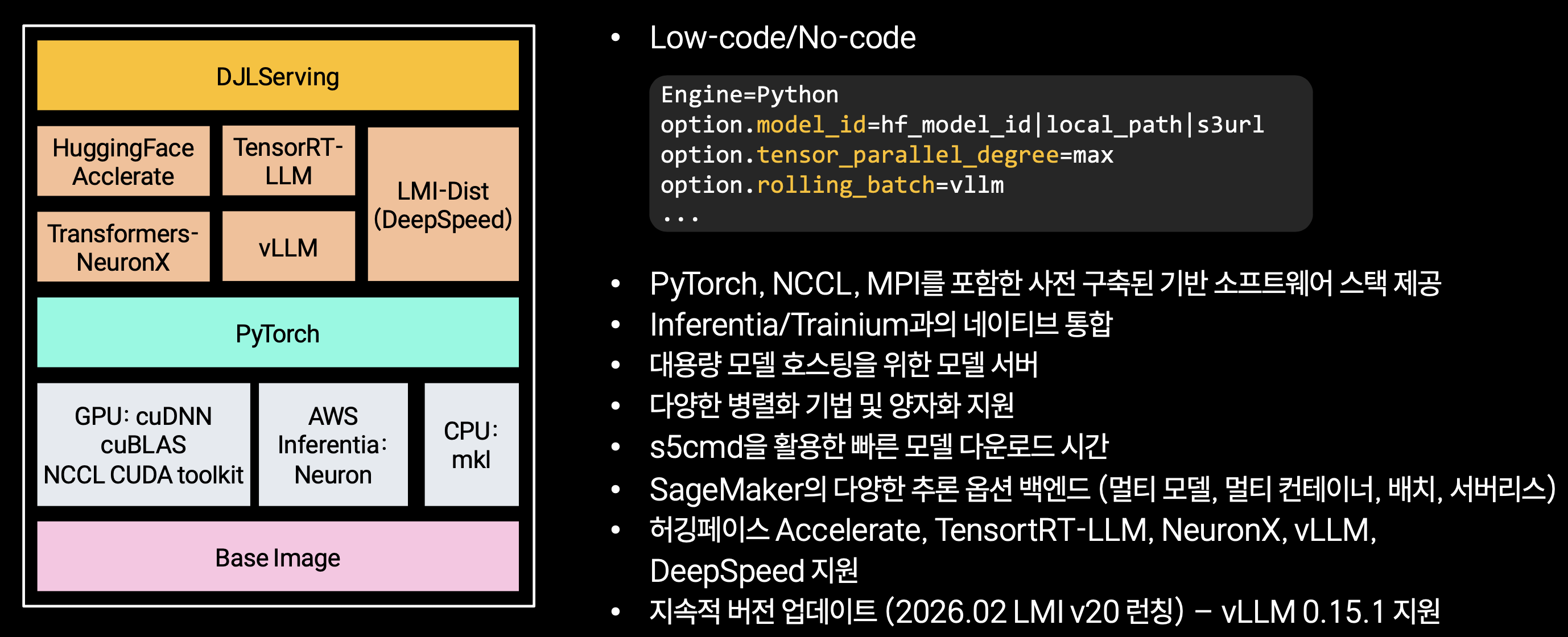The height and width of the screenshot is (637, 1568).
Task: Select 'option.model_id=hf_model_id|local_path|s3url' code line
Action: point(962,125)
